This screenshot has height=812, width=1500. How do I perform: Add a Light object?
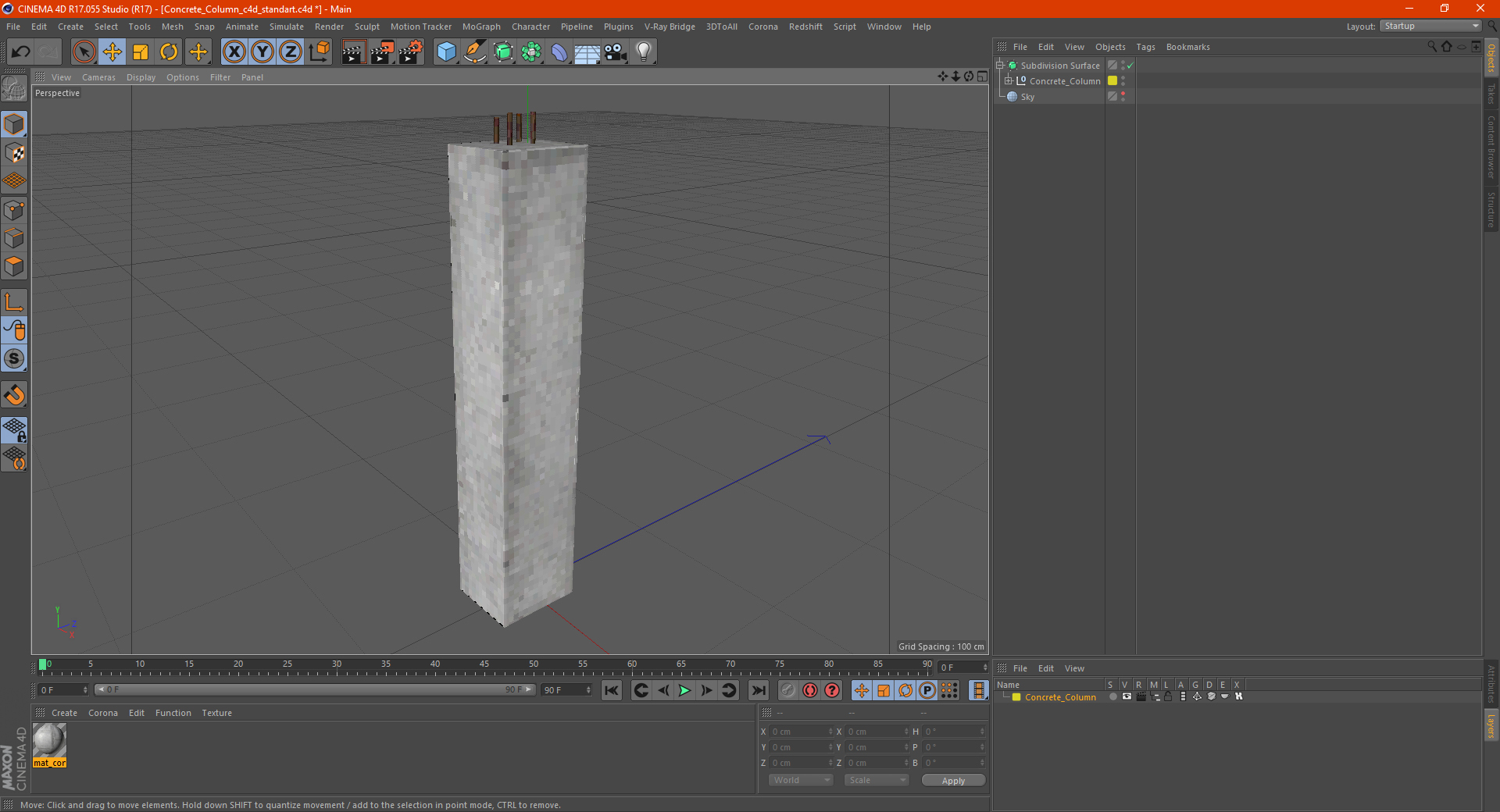pos(644,52)
